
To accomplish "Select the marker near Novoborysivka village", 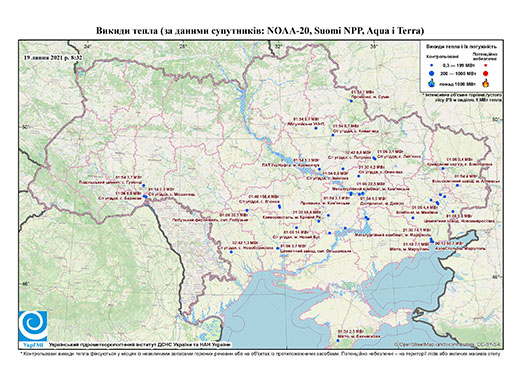I will (231, 252).
